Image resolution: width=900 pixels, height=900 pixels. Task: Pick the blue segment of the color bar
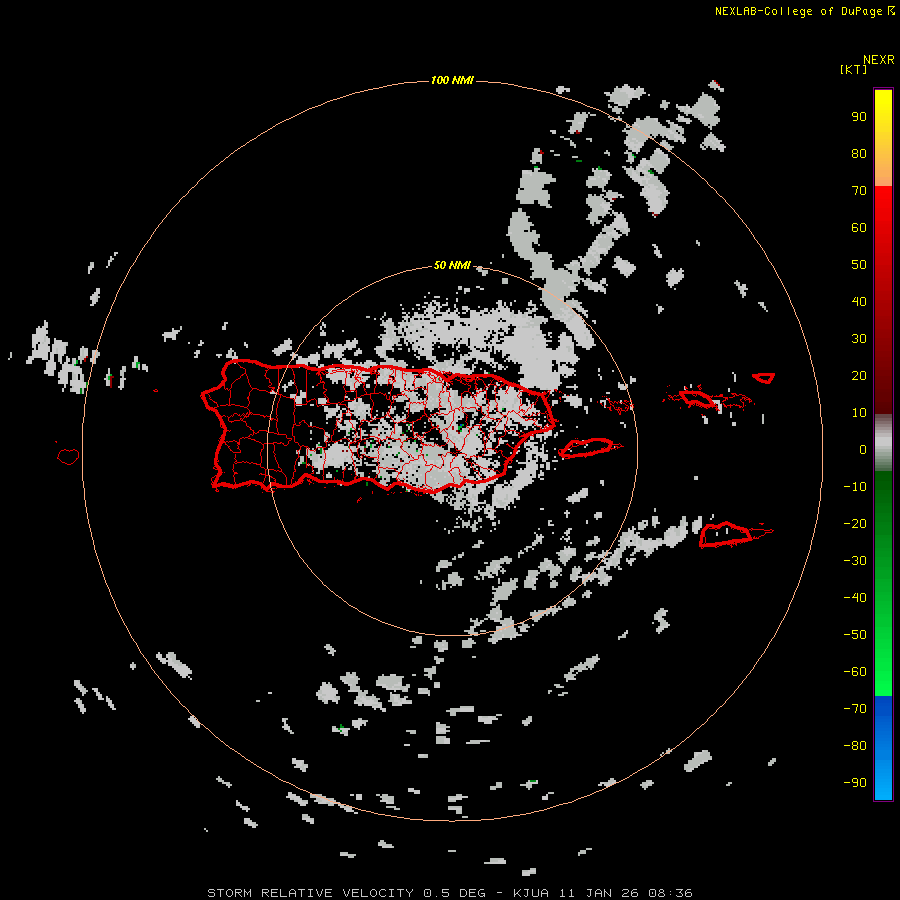[x=883, y=747]
